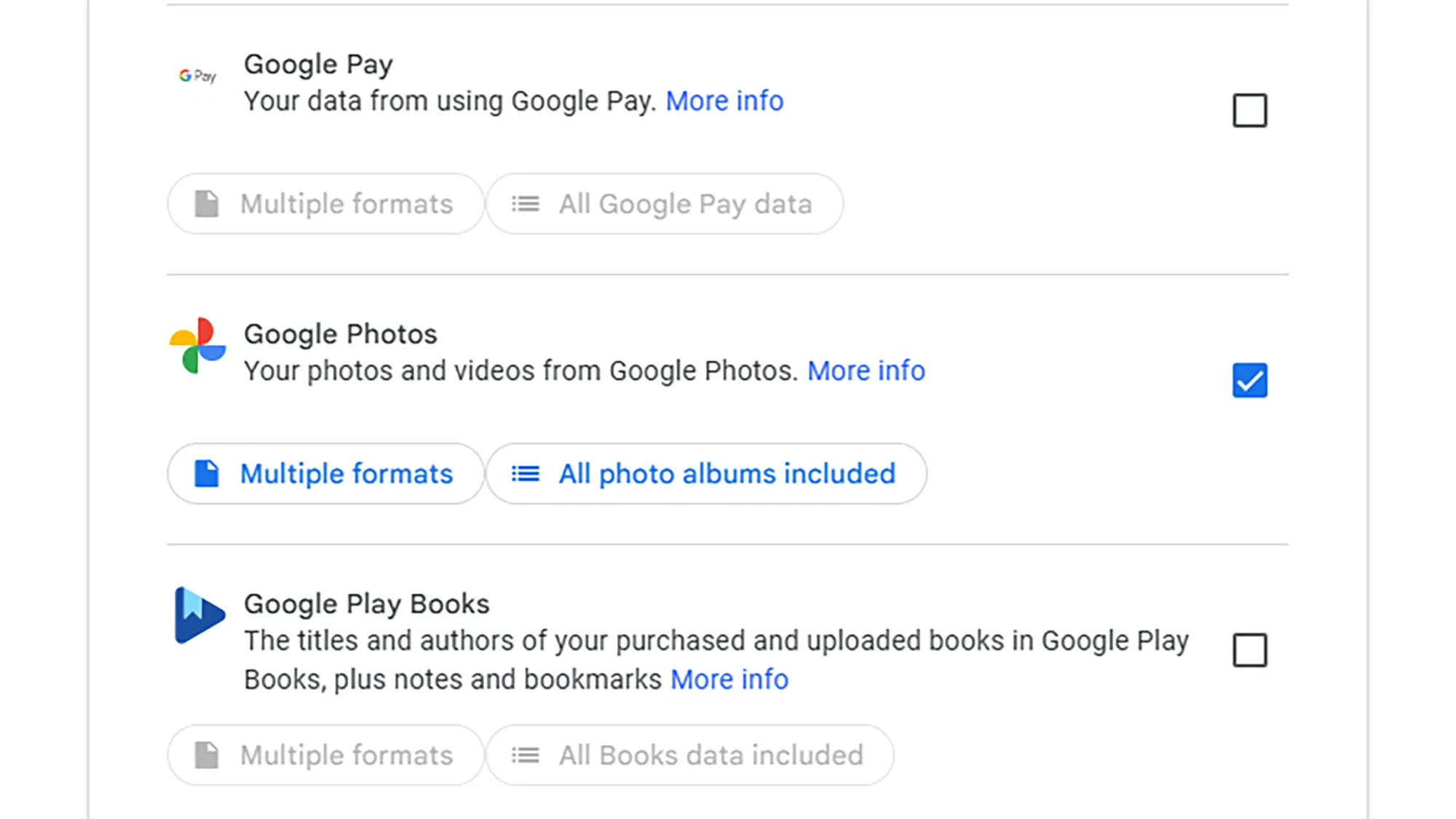
Task: Open More info for Google Photos
Action: tap(865, 371)
